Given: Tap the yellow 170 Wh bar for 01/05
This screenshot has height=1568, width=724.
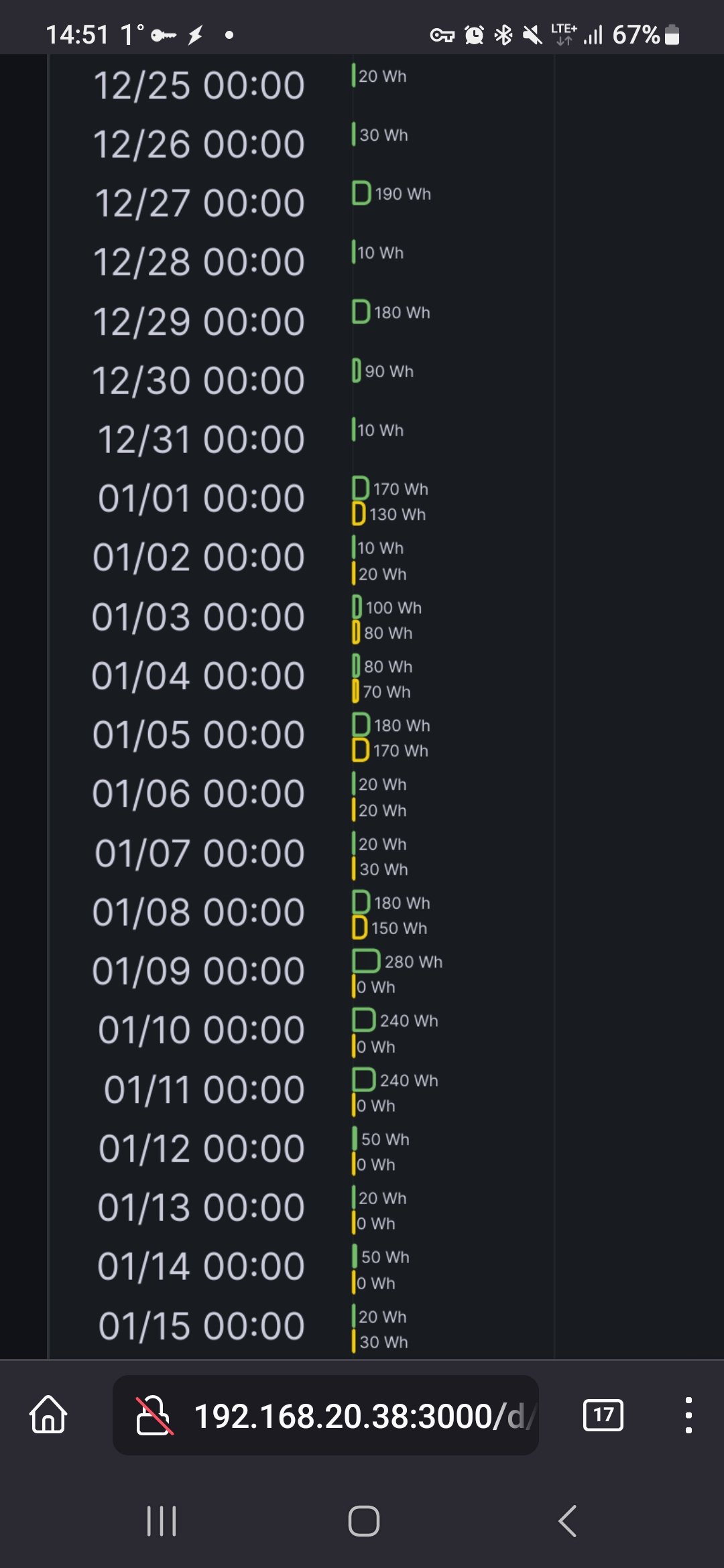Looking at the screenshot, I should 361,750.
